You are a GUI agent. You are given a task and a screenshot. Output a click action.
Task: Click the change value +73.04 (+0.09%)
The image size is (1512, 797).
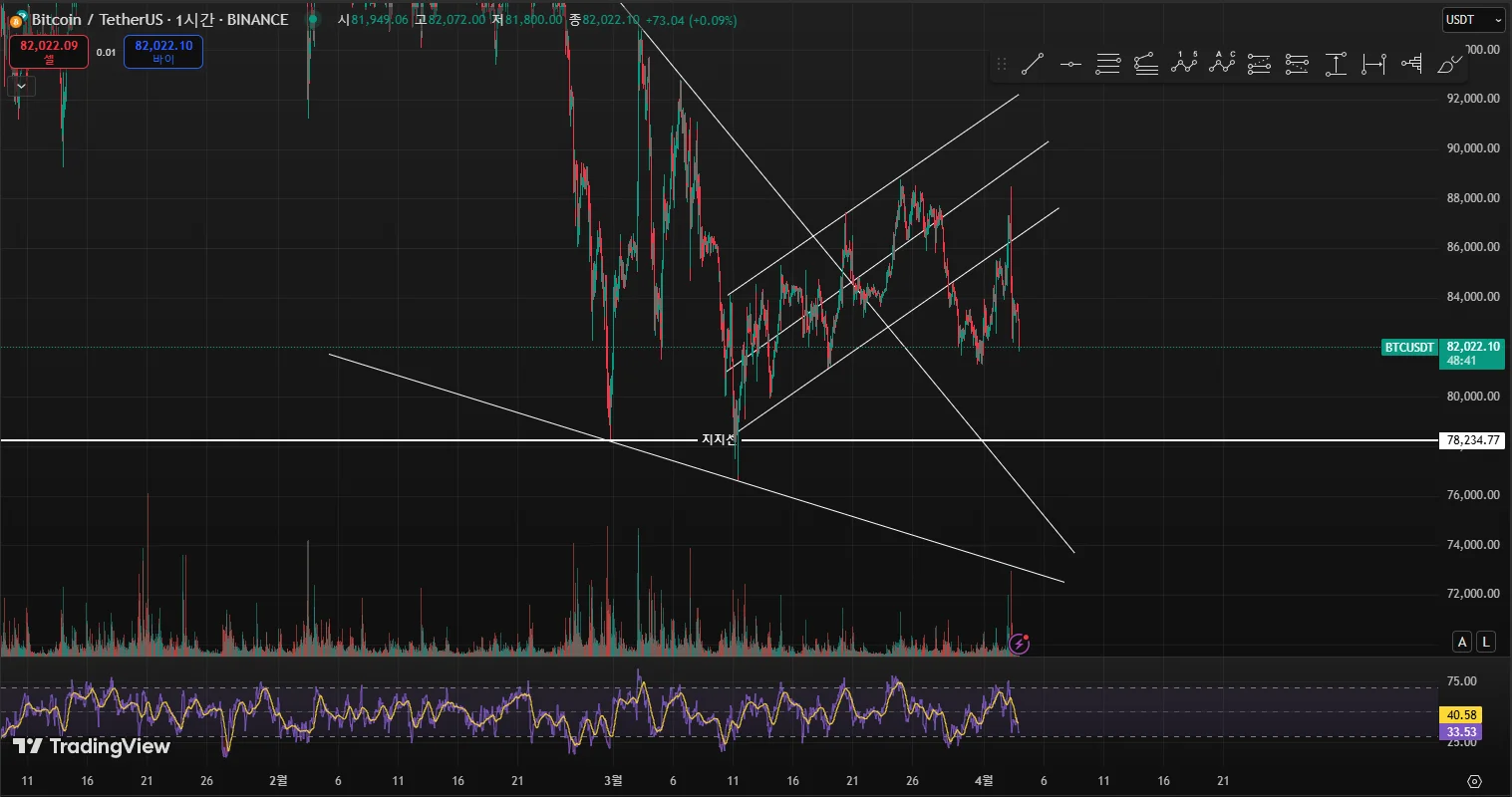point(692,20)
